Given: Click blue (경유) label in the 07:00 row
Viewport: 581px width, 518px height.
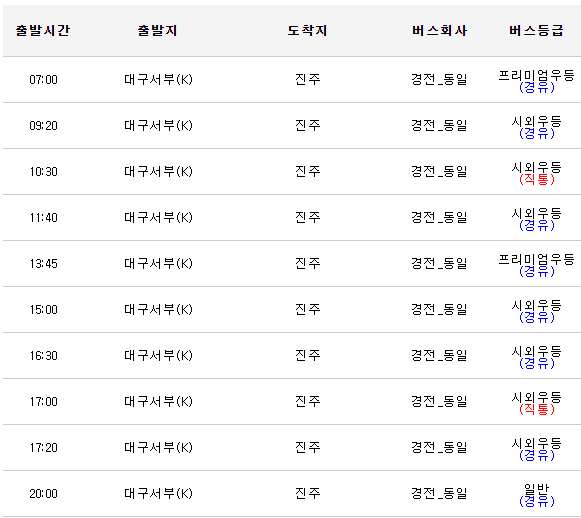Looking at the screenshot, I should pyautogui.click(x=537, y=87).
